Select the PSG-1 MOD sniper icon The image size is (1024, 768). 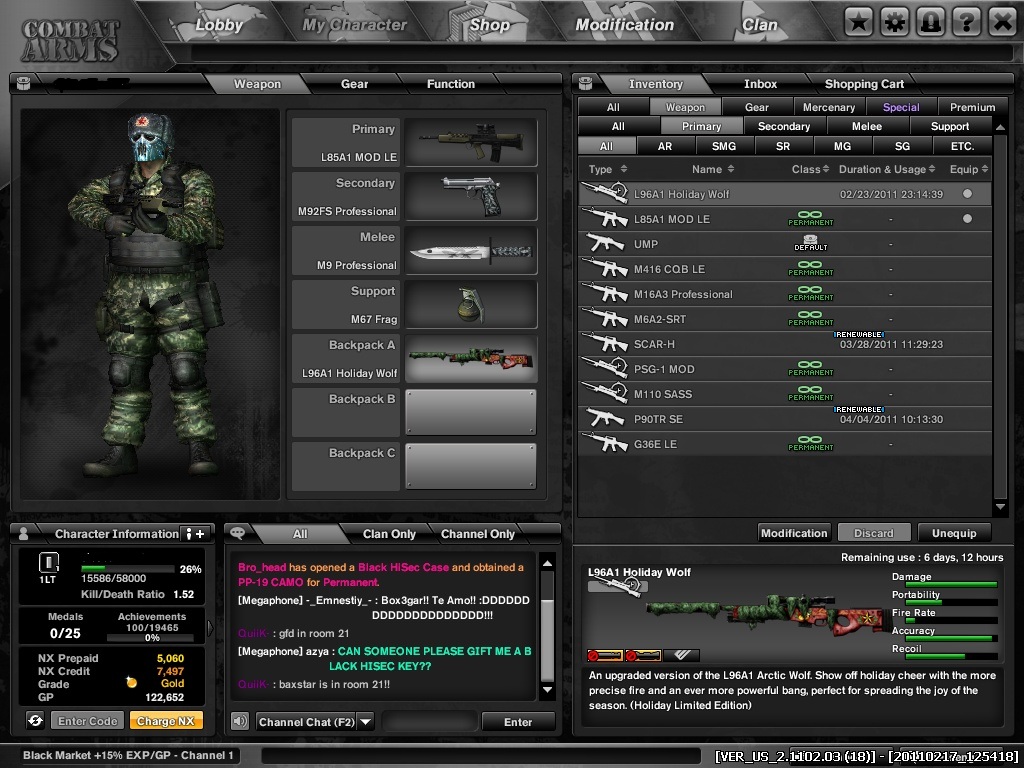coord(605,368)
